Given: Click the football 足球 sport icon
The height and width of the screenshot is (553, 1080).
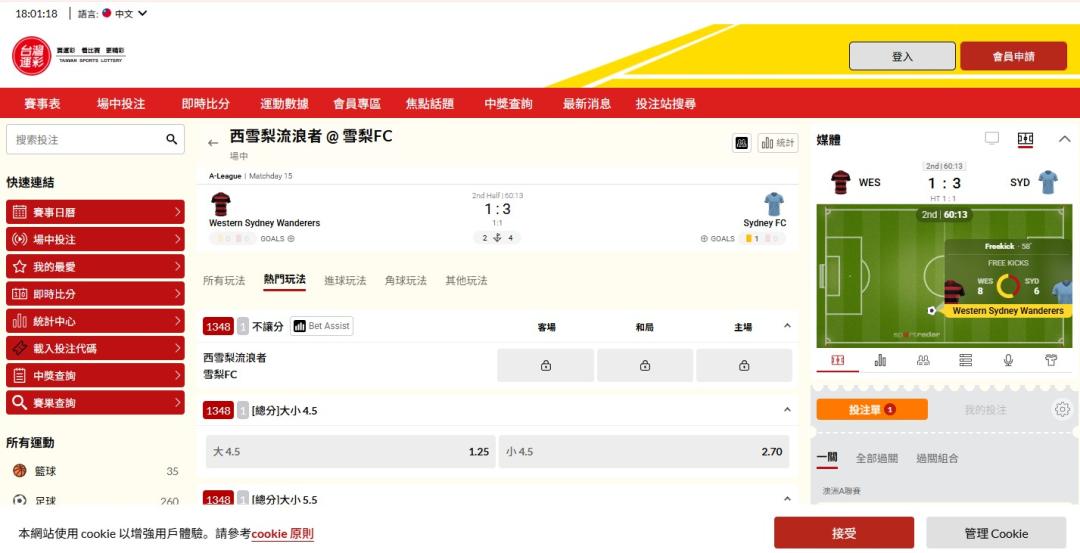Looking at the screenshot, I should click(20, 501).
